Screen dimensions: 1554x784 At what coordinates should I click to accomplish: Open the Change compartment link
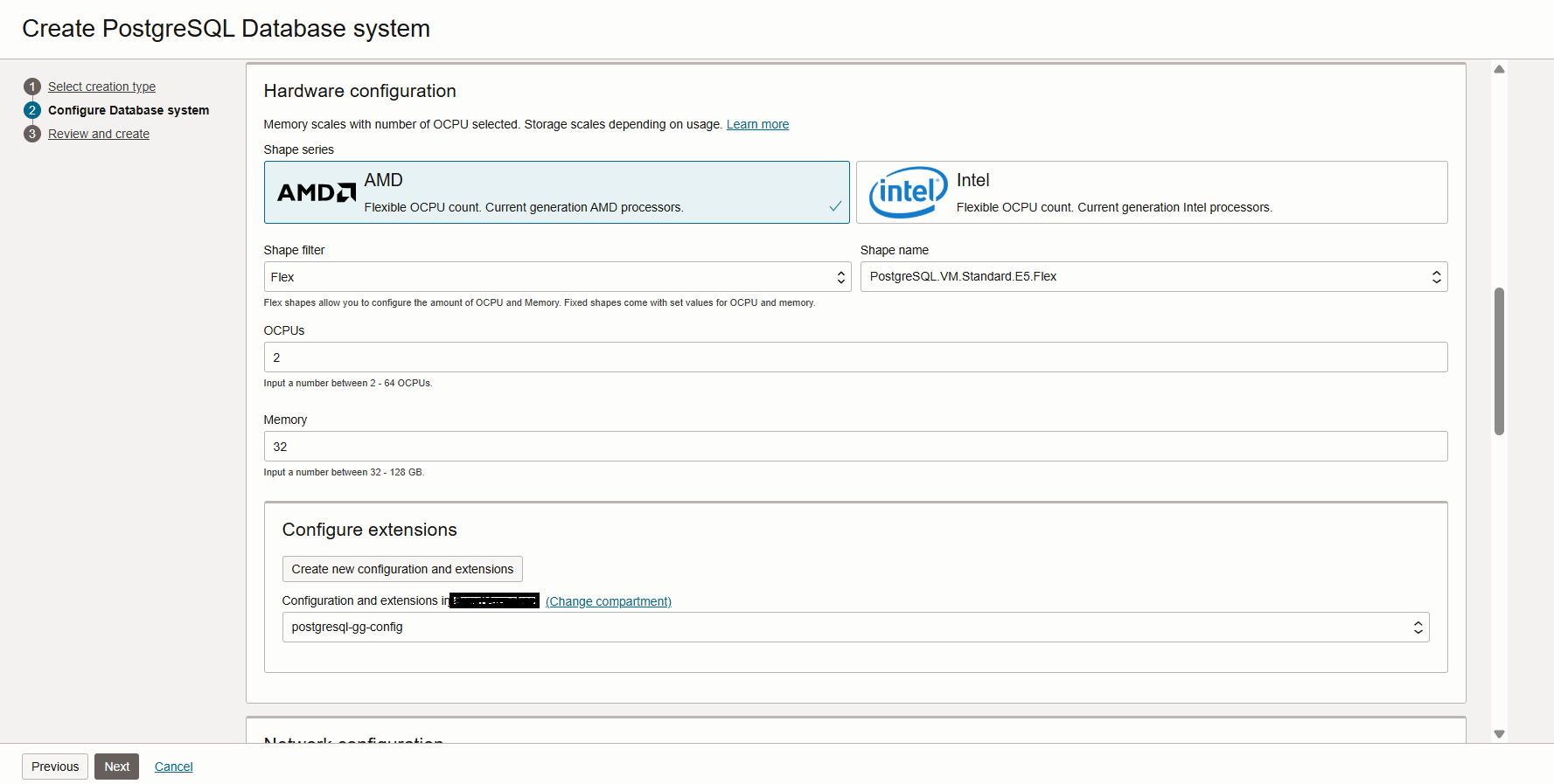[x=609, y=601]
